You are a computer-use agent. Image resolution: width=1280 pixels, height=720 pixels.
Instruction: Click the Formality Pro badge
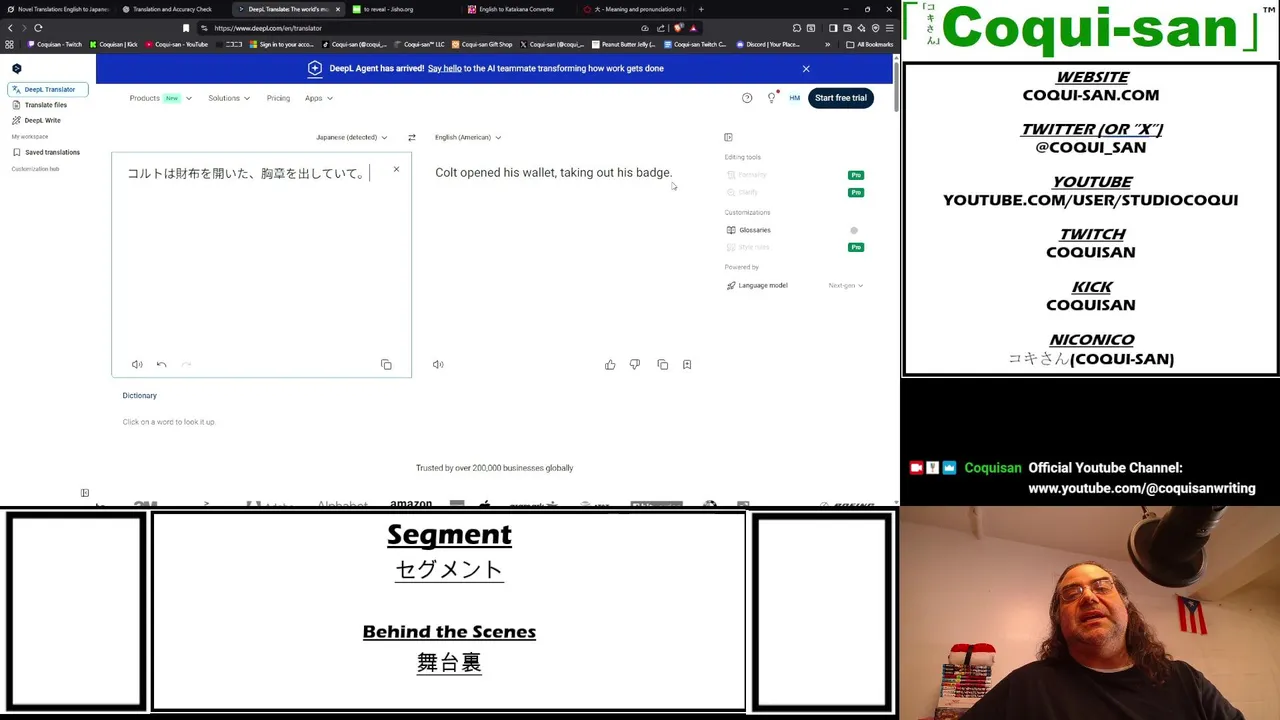[x=856, y=175]
